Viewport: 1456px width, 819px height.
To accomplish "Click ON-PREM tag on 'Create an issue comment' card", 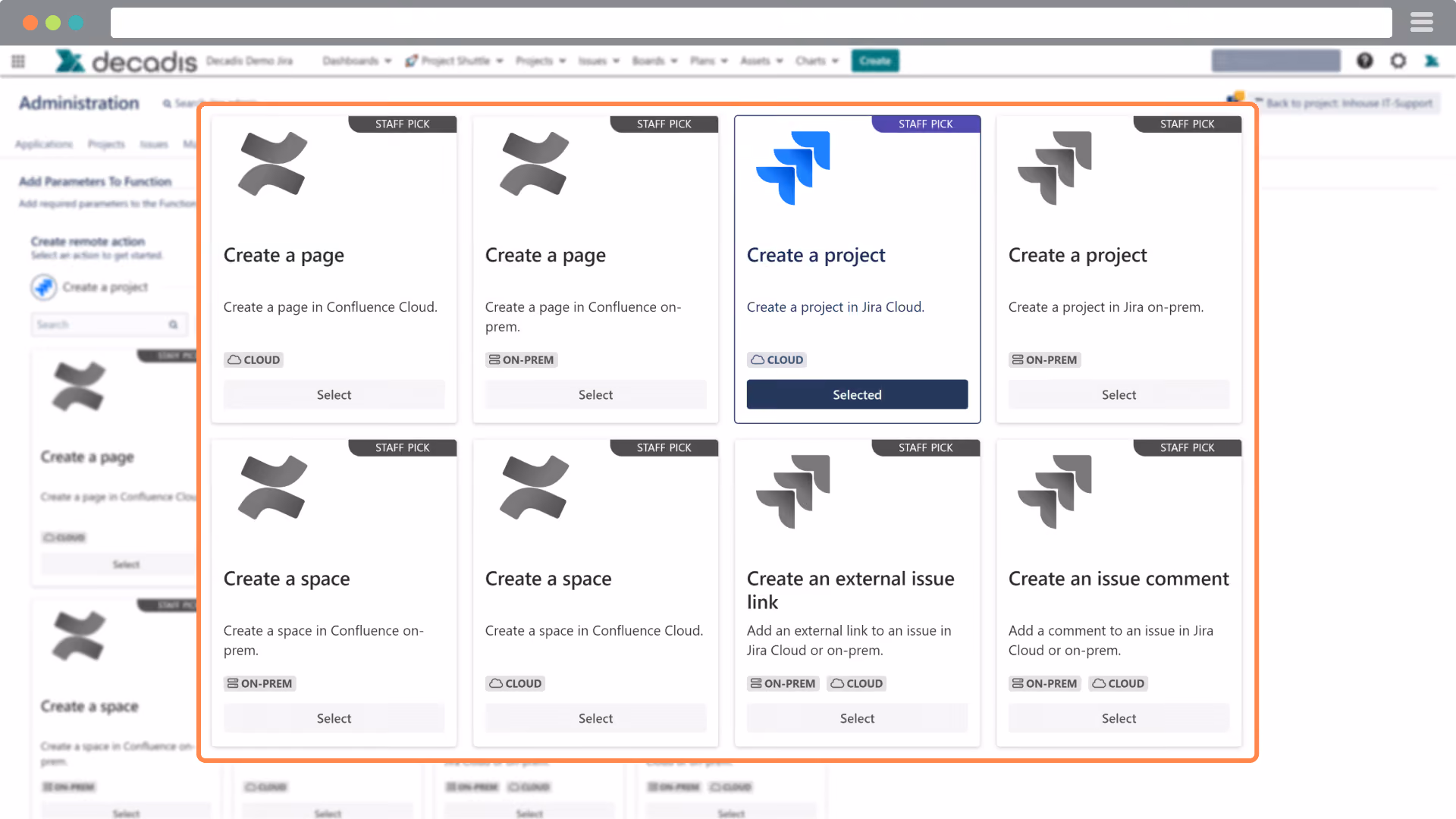I will (x=1044, y=684).
